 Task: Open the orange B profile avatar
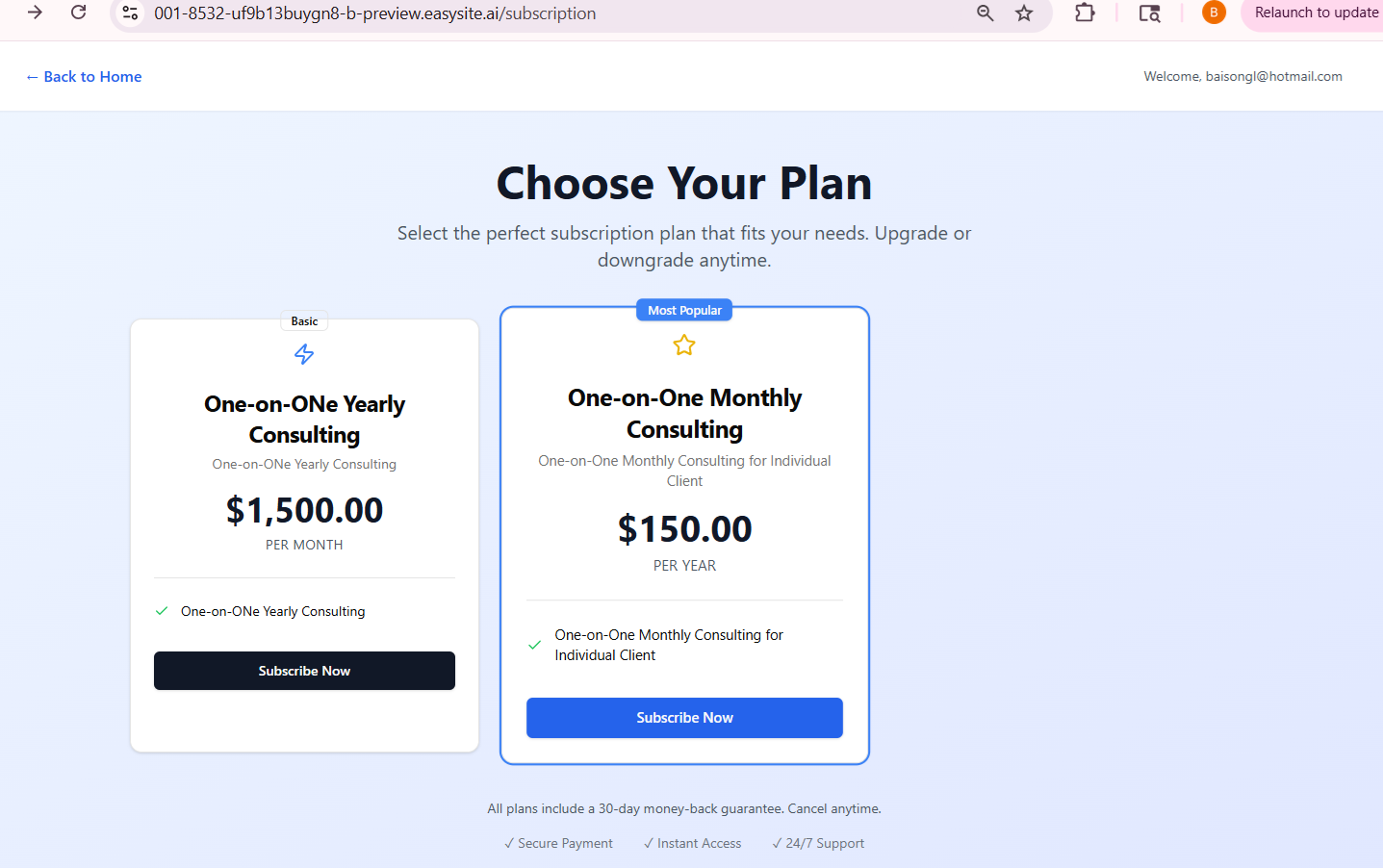1214,13
